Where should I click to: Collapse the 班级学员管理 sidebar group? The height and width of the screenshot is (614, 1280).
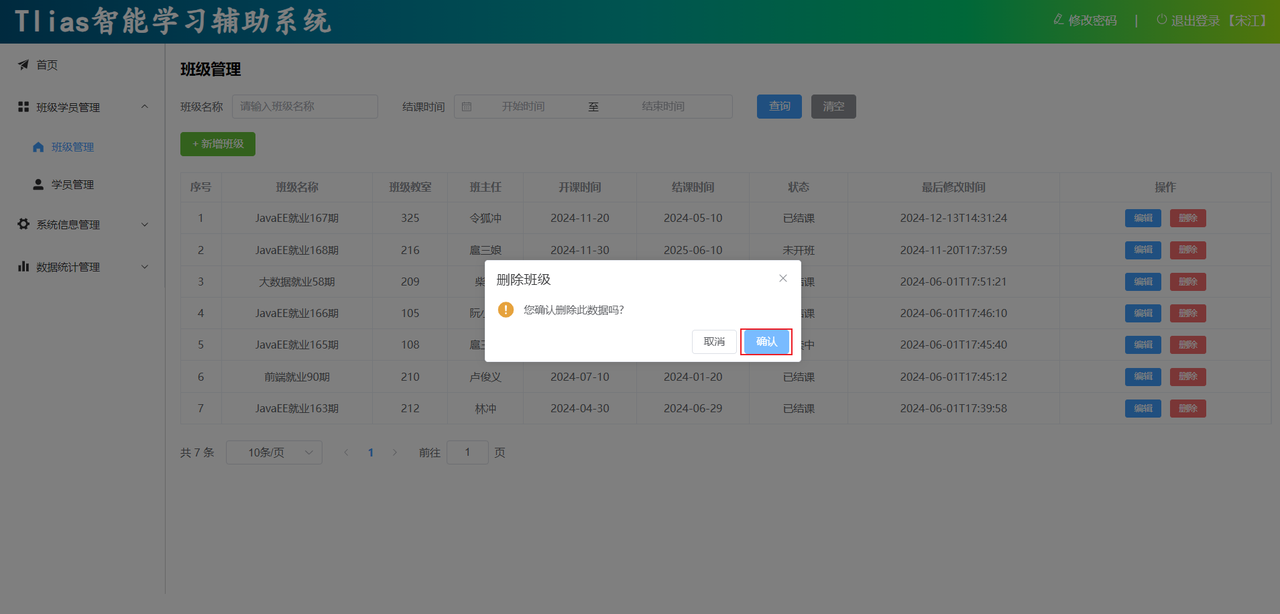pyautogui.click(x=144, y=107)
